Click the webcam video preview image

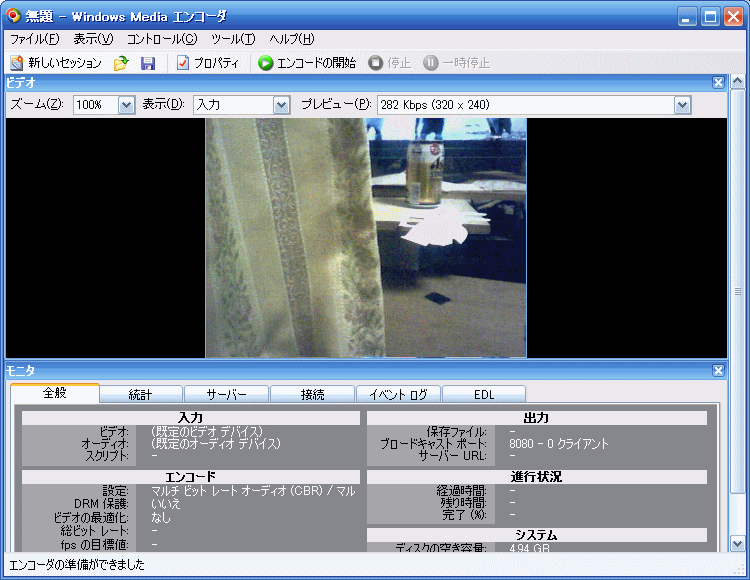[x=366, y=238]
